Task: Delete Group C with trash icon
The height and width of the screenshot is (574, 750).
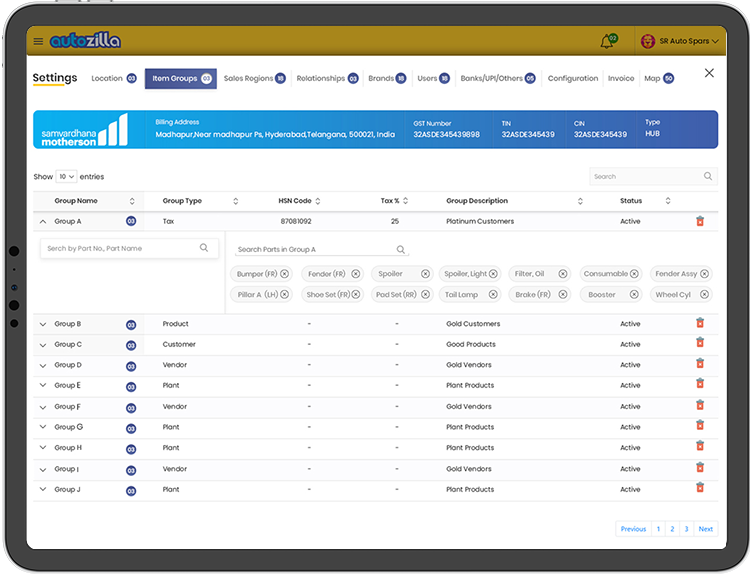Action: click(x=700, y=342)
